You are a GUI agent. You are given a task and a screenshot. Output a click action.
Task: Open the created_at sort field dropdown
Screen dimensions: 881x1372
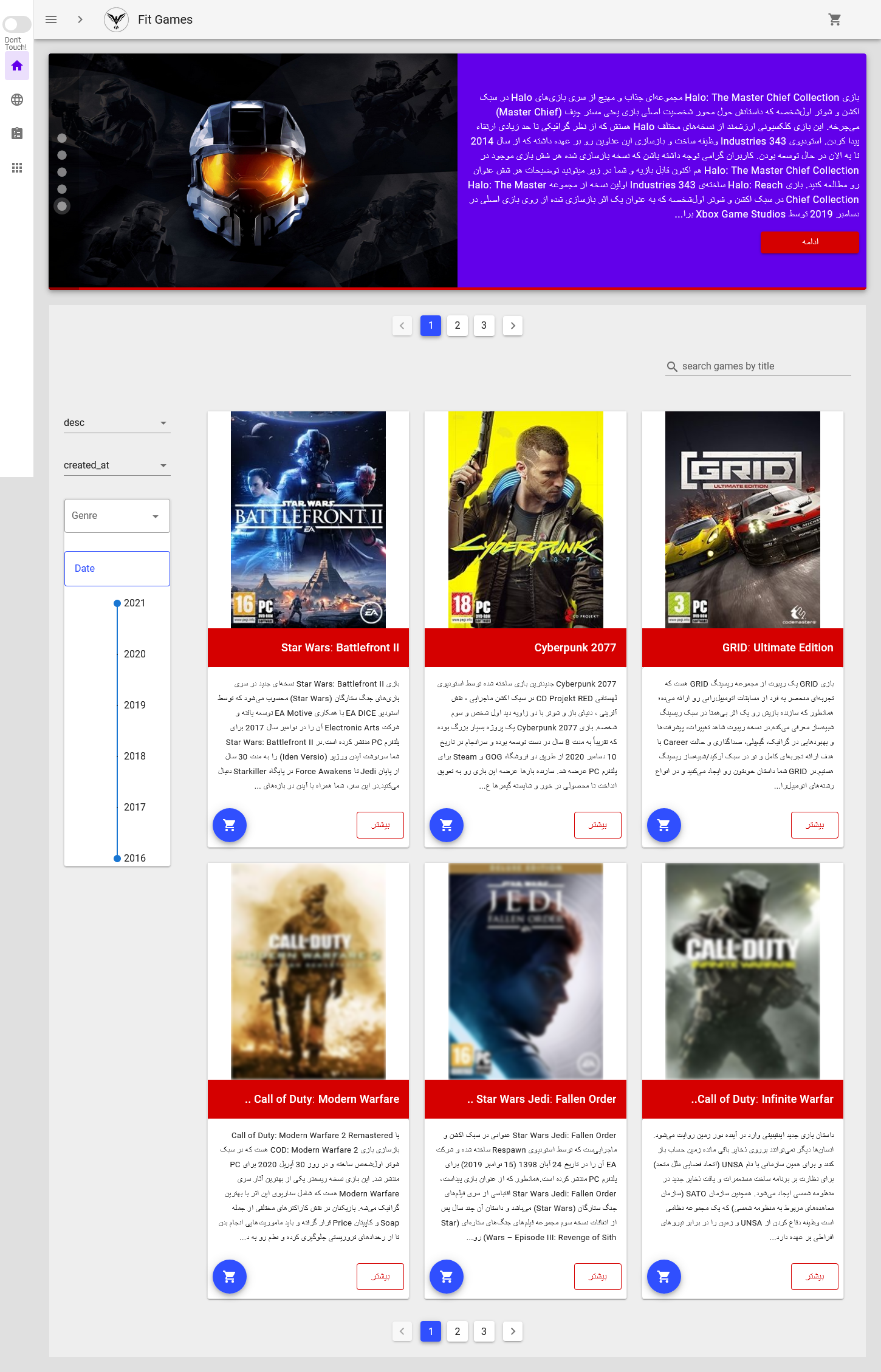(117, 465)
